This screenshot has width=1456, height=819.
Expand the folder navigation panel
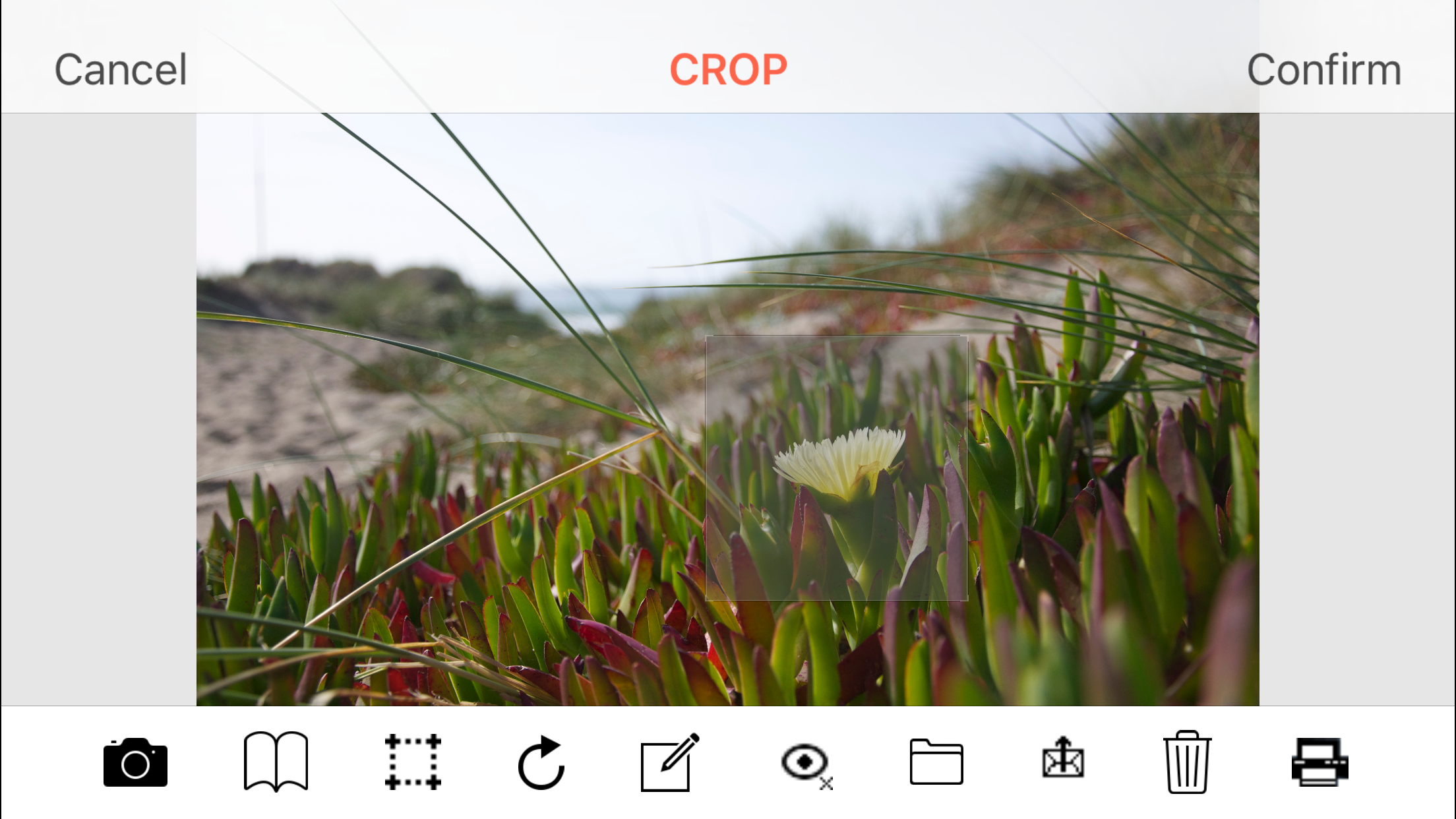(x=936, y=762)
